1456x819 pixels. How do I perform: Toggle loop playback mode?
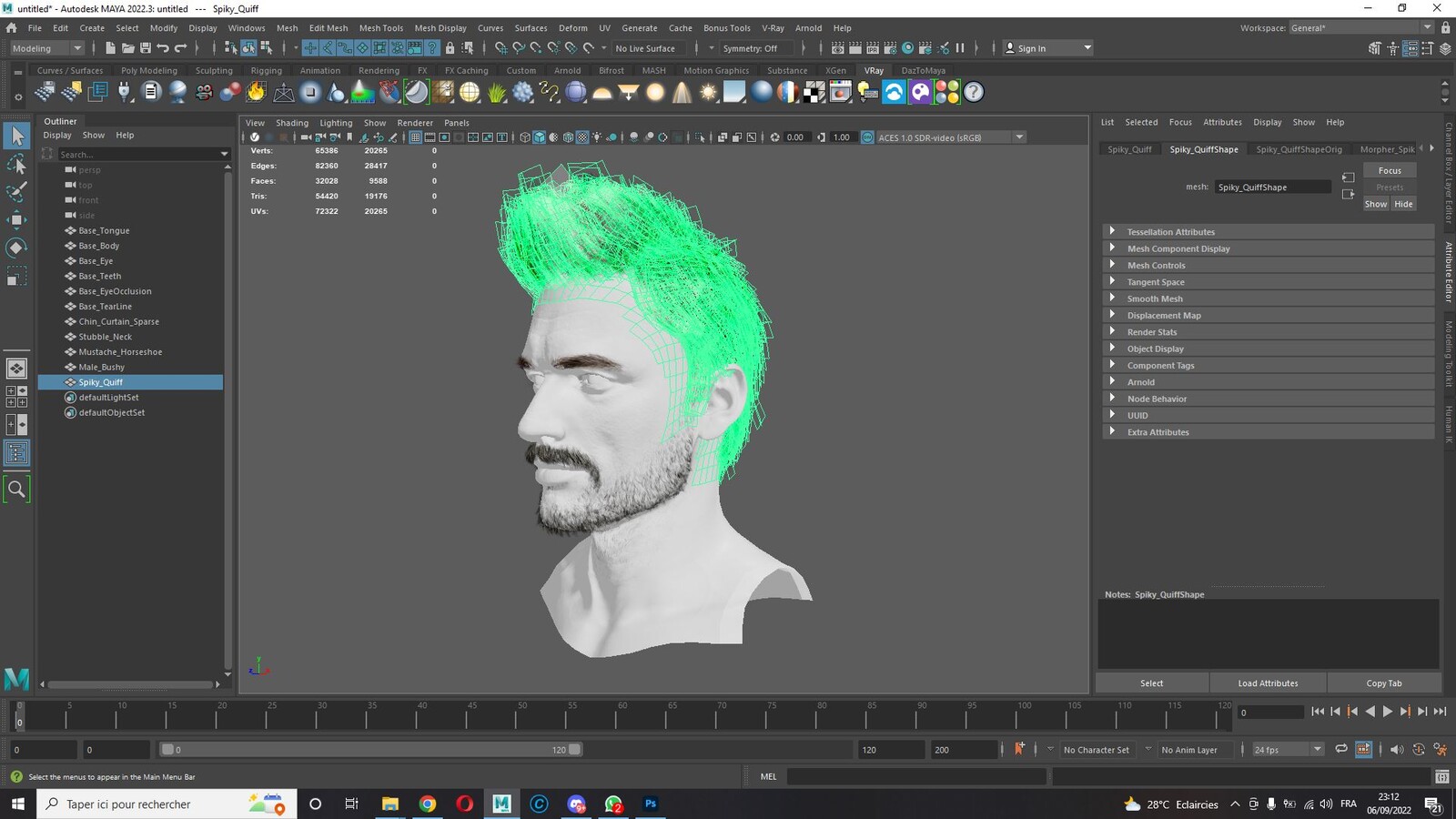coord(1341,750)
